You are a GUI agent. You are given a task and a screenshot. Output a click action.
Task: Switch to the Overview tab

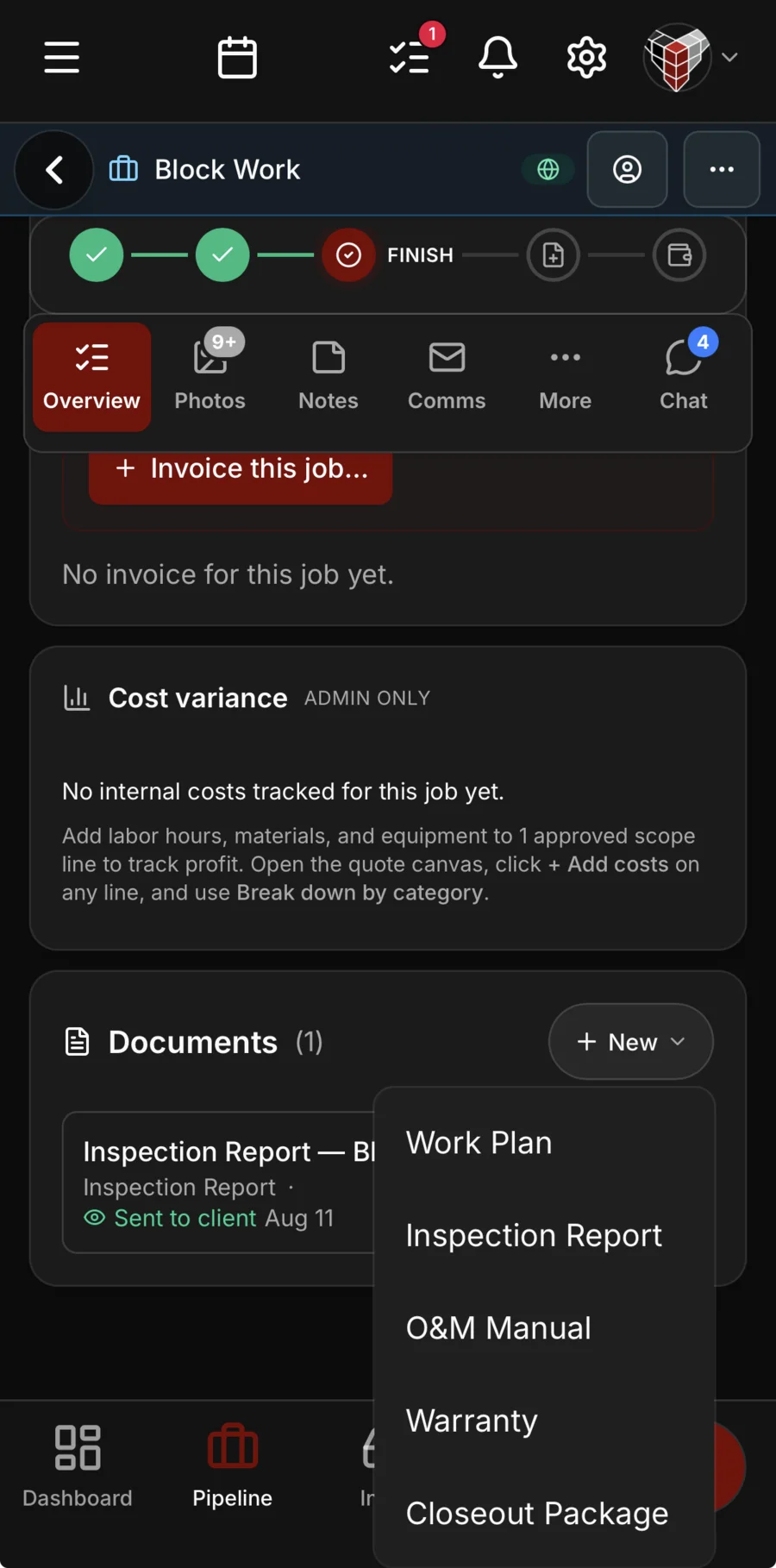92,377
